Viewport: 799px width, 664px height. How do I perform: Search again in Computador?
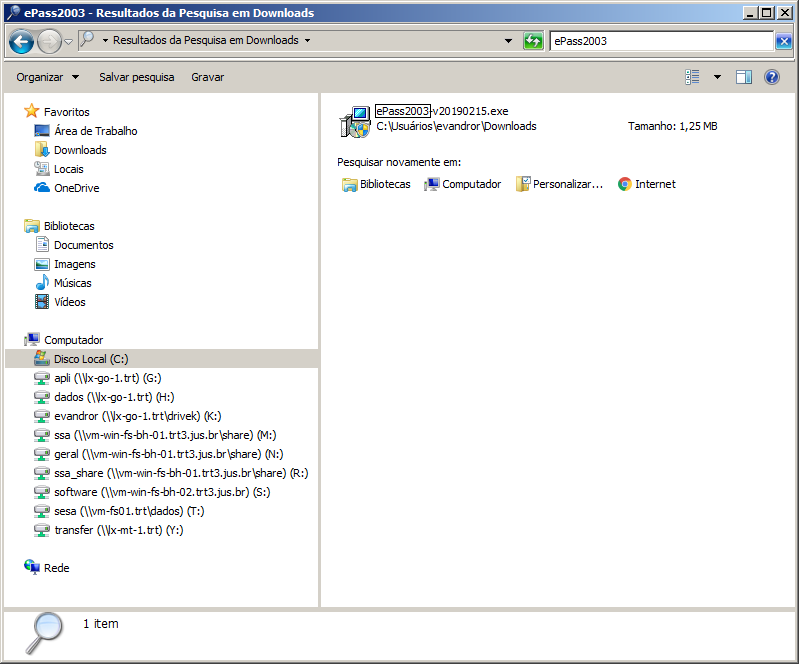(x=462, y=184)
